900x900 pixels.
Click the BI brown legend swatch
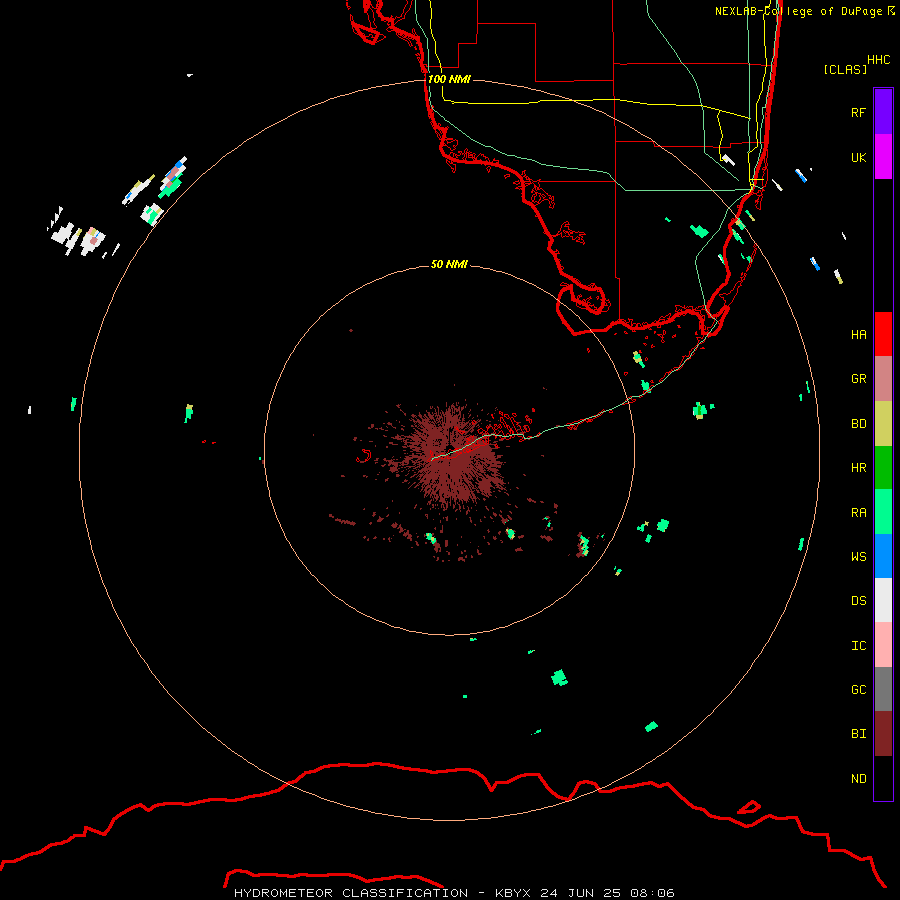pos(883,734)
